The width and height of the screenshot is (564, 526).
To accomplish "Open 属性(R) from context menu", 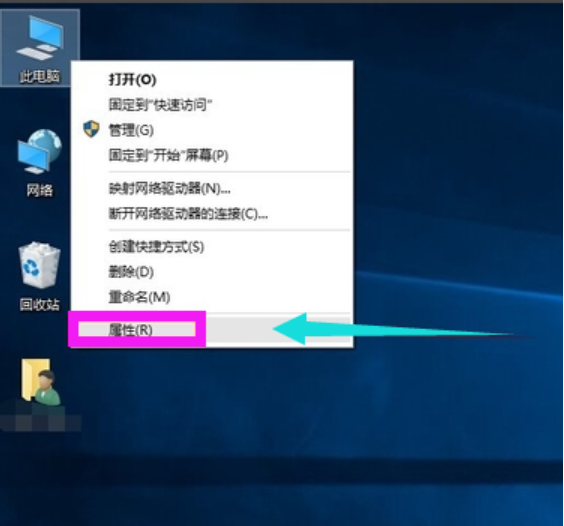I will 212,330.
